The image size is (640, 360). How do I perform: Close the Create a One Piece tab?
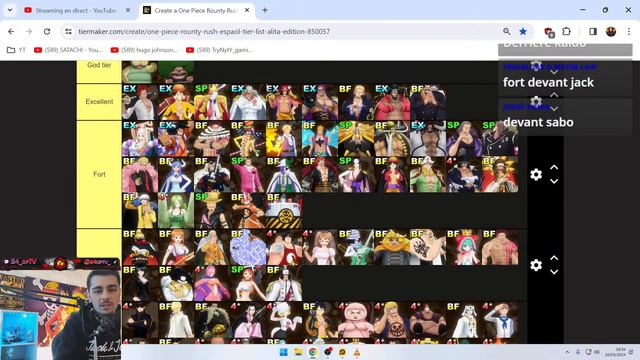click(x=247, y=10)
